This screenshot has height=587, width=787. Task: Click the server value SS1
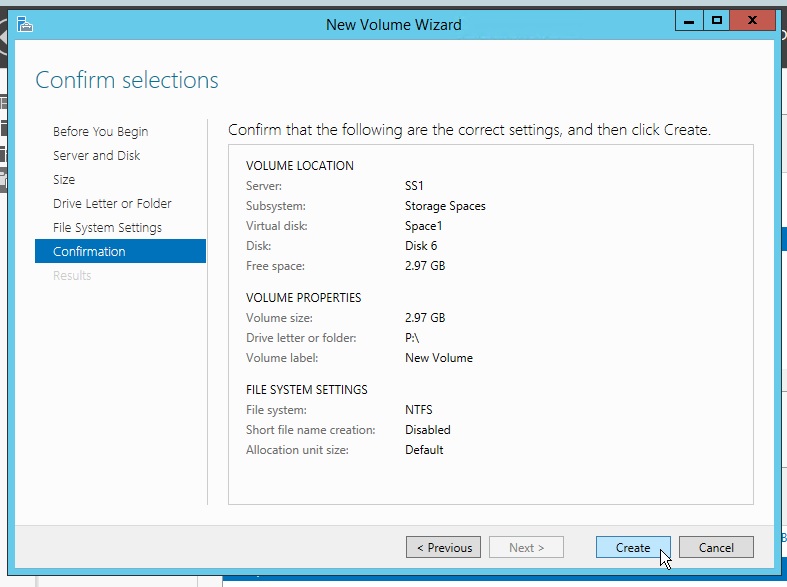[x=414, y=186]
